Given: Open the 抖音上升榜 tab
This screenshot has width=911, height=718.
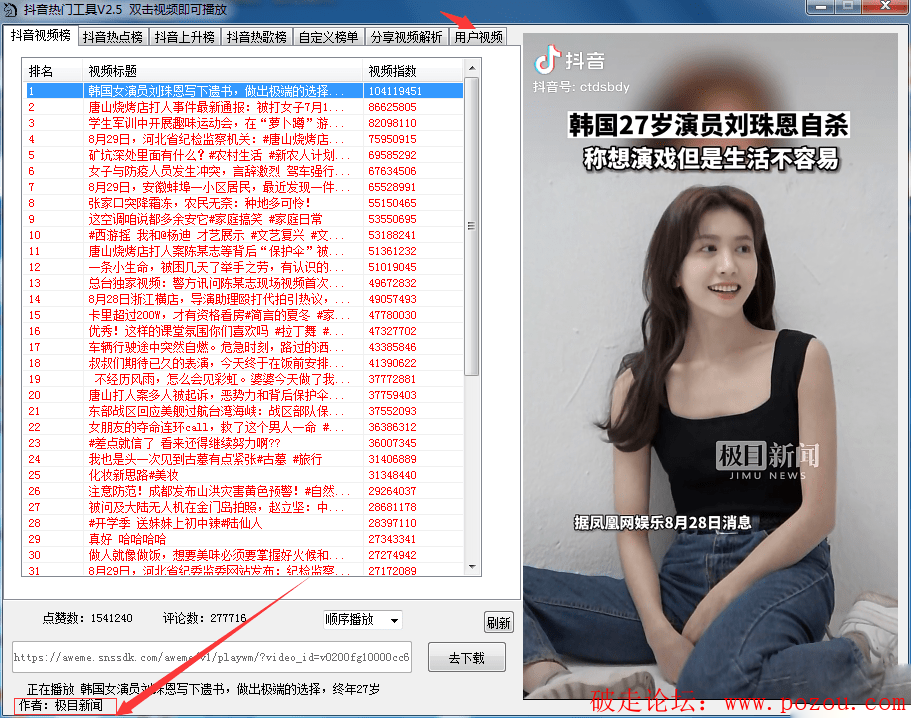Looking at the screenshot, I should 184,38.
